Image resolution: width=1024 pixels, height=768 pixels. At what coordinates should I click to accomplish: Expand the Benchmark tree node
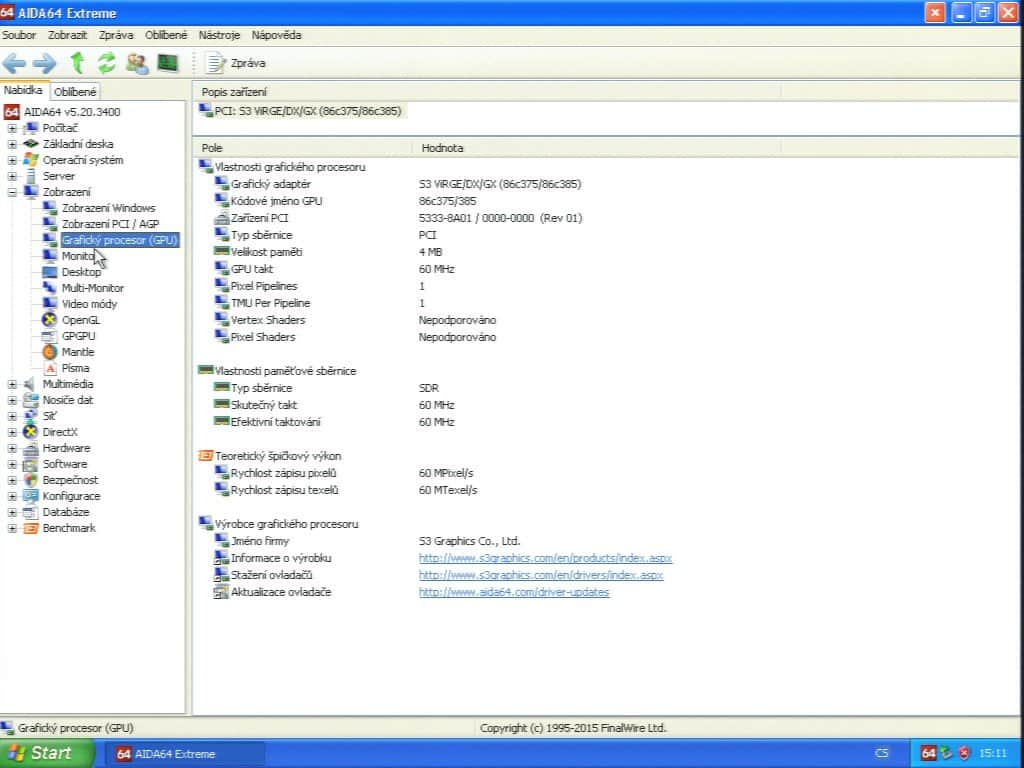coord(12,528)
